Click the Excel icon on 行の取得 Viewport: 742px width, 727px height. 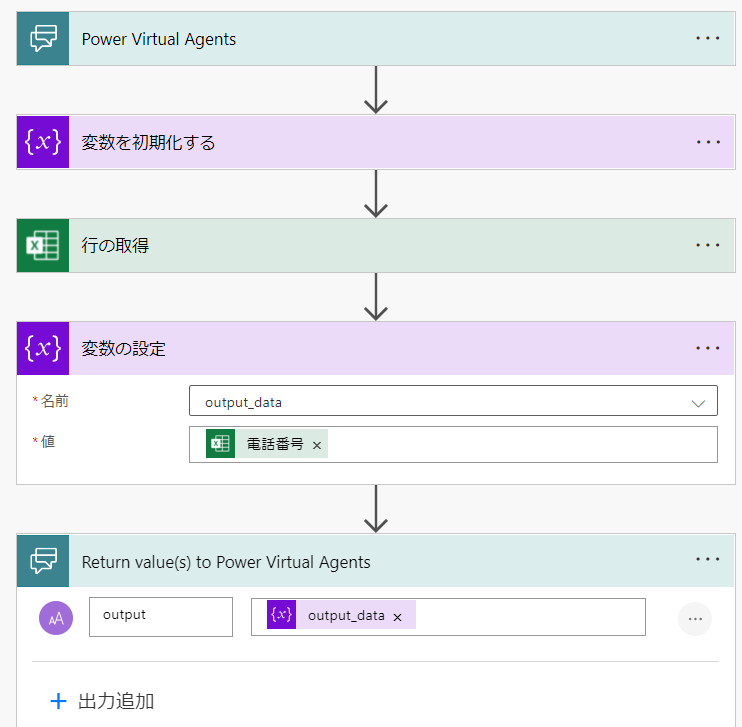43,245
